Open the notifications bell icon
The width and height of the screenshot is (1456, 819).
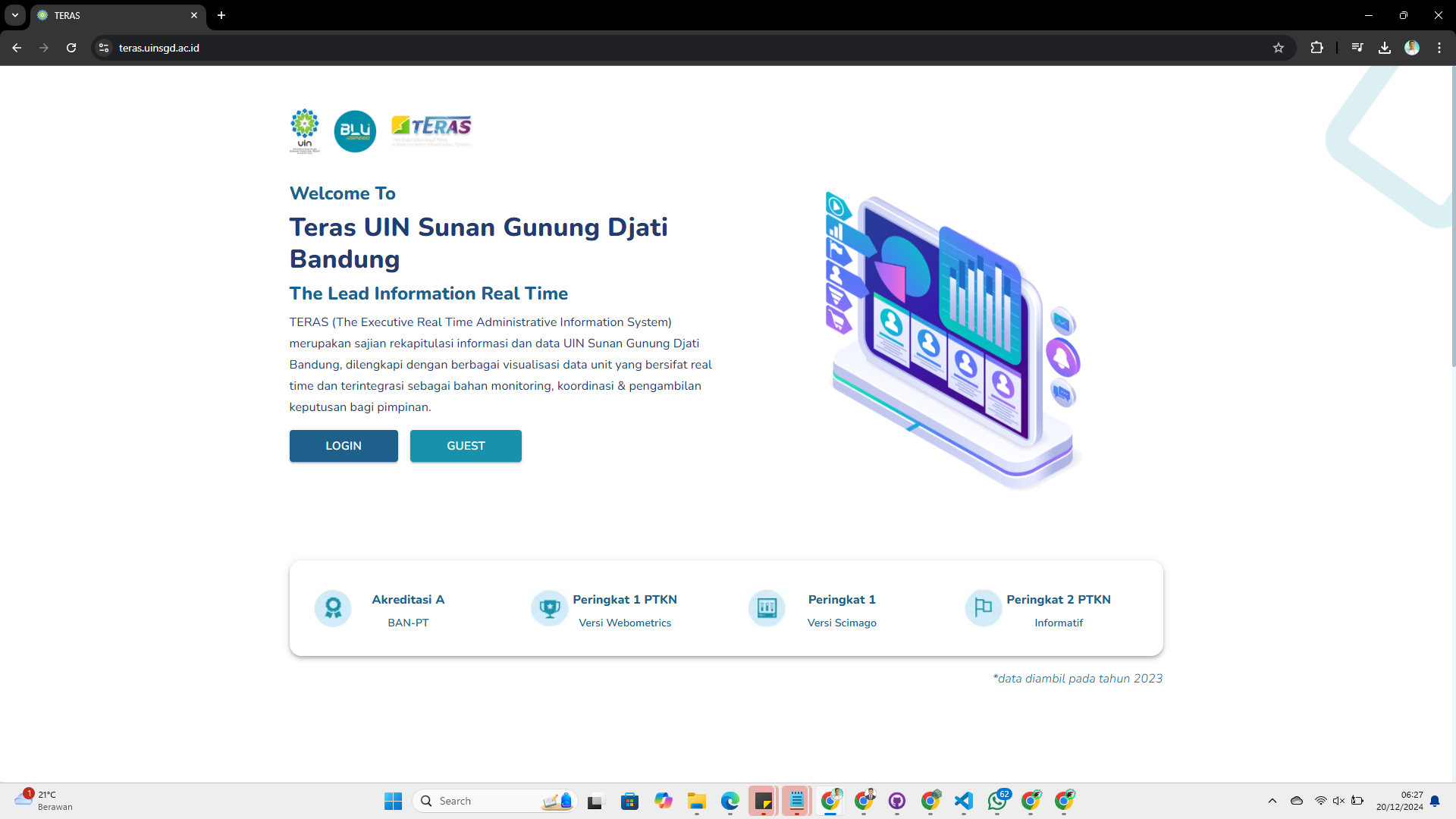(1435, 801)
